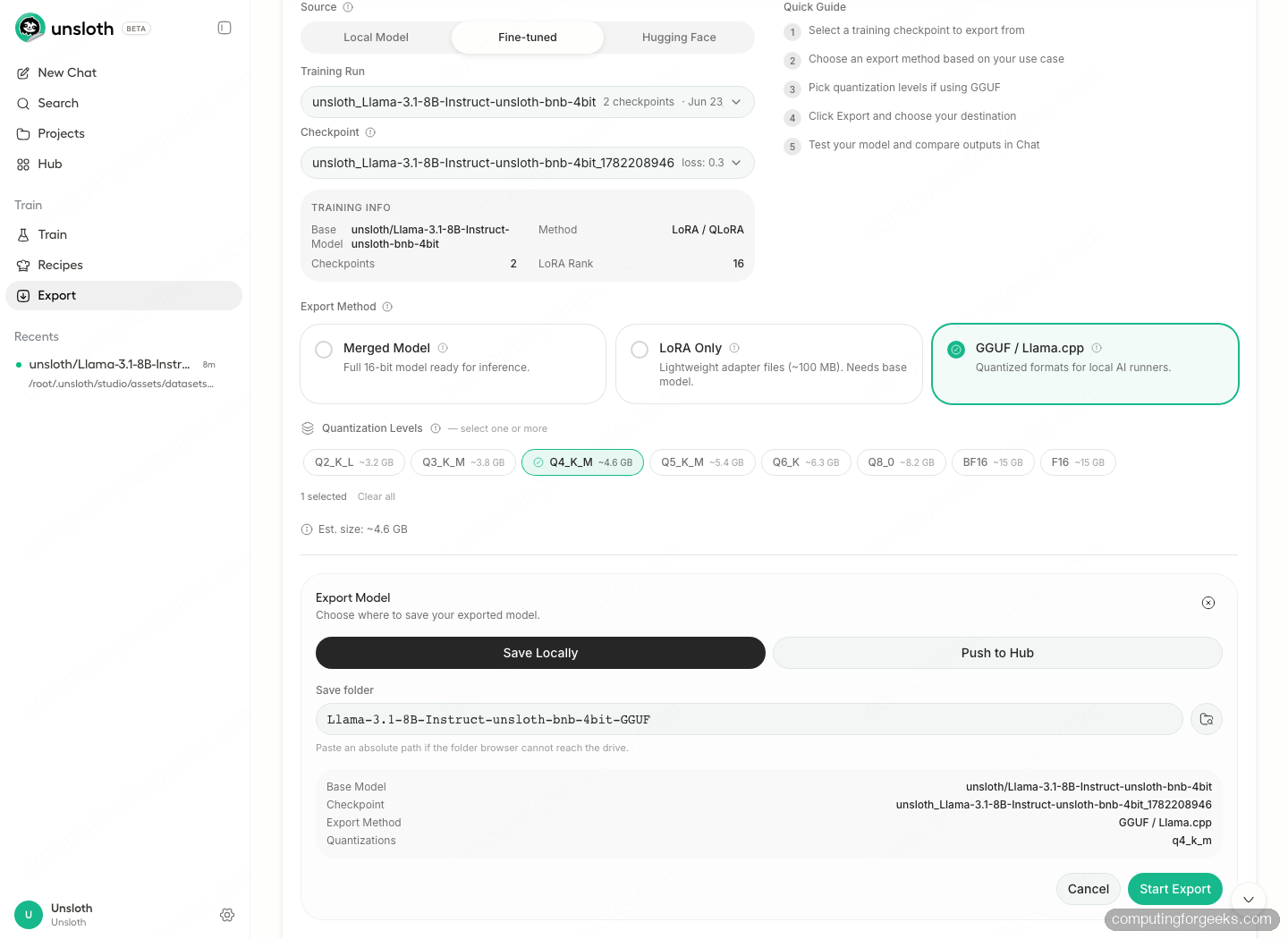
Task: Switch source to Hugging Face tab
Action: coord(679,38)
